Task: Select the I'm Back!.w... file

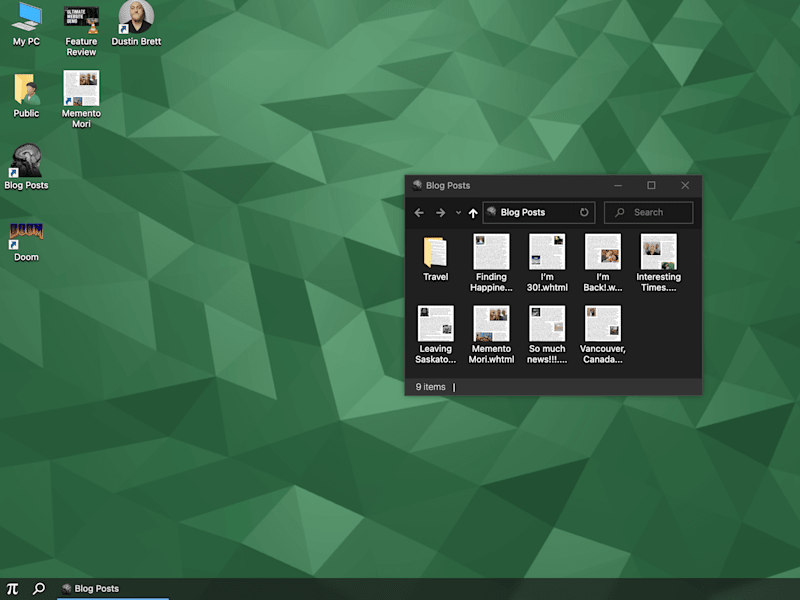Action: tap(603, 263)
